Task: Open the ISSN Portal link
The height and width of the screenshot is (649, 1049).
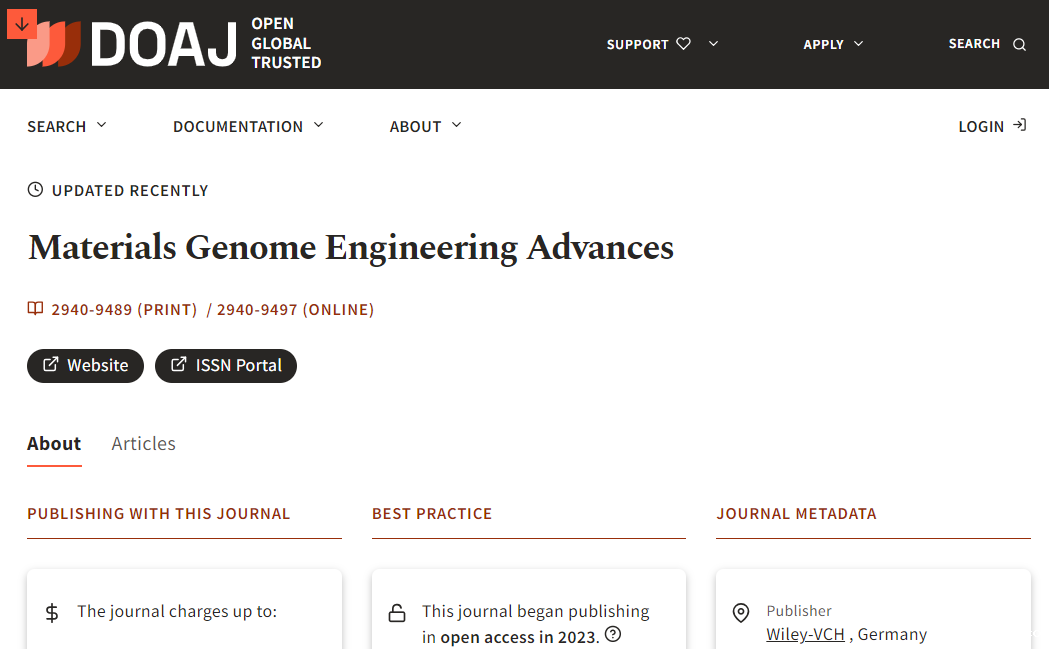Action: coord(226,365)
